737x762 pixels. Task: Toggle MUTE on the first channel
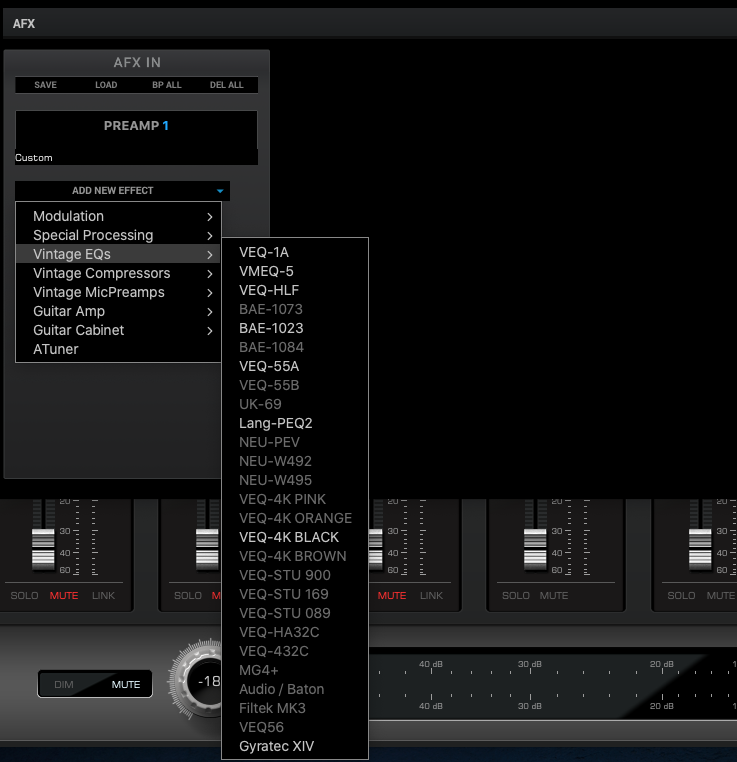(64, 595)
